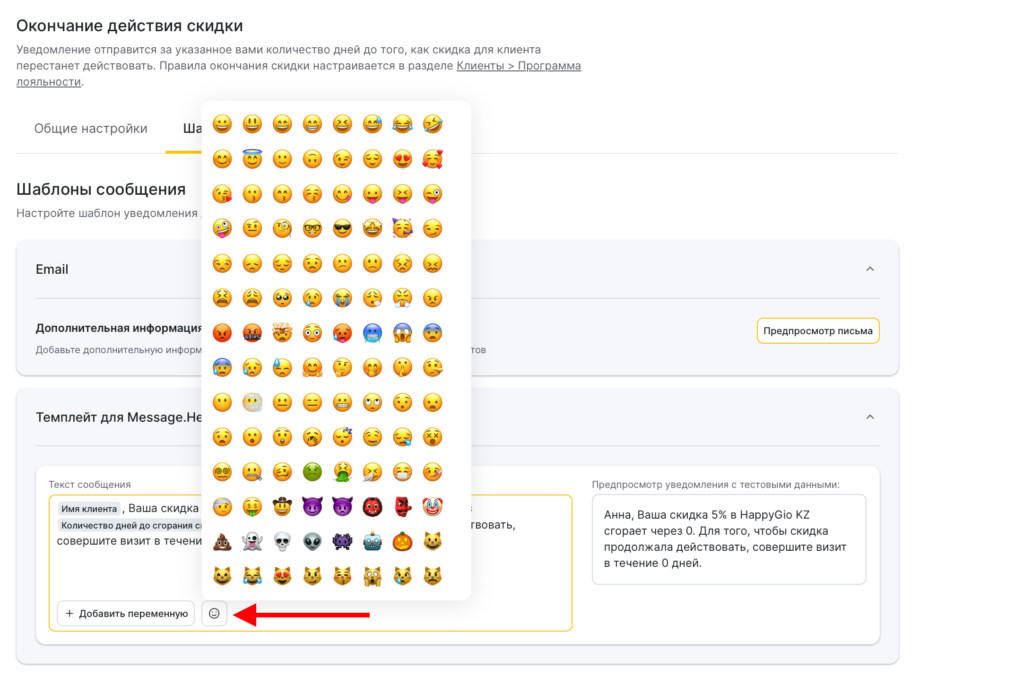Choose the robot face emoji
This screenshot has width=1024, height=677.
point(372,541)
